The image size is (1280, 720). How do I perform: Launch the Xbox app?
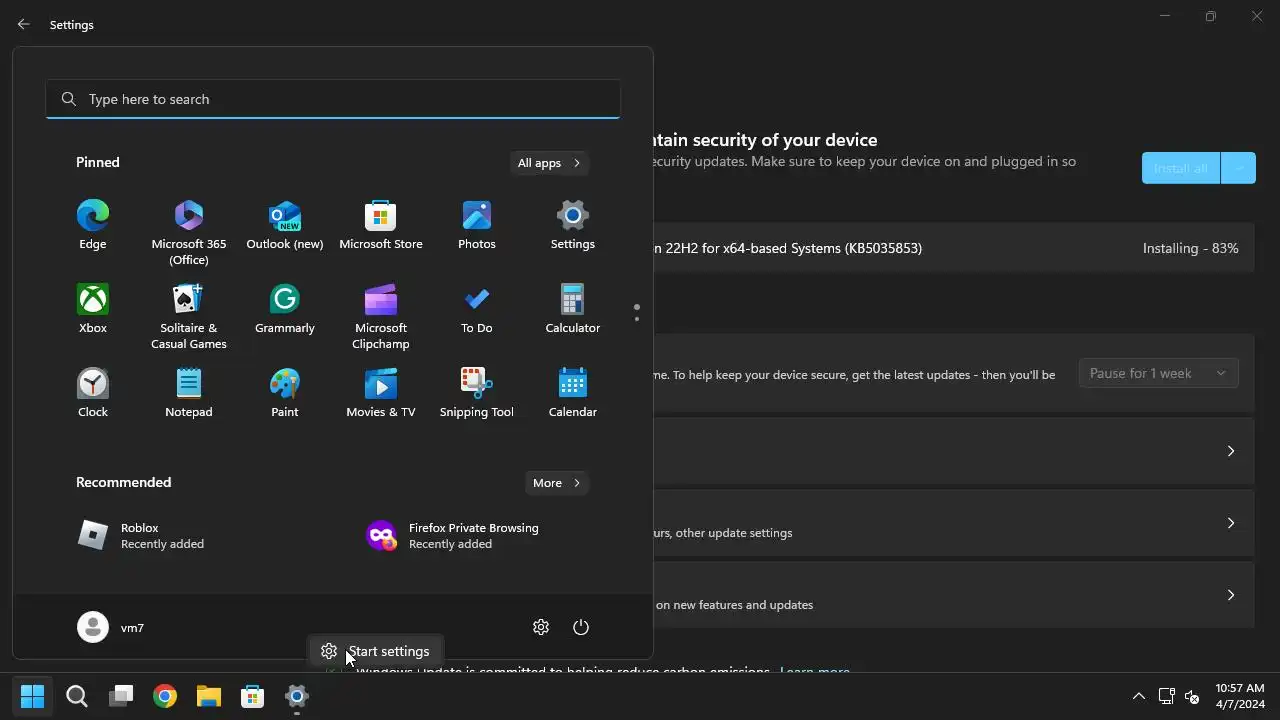(x=93, y=309)
